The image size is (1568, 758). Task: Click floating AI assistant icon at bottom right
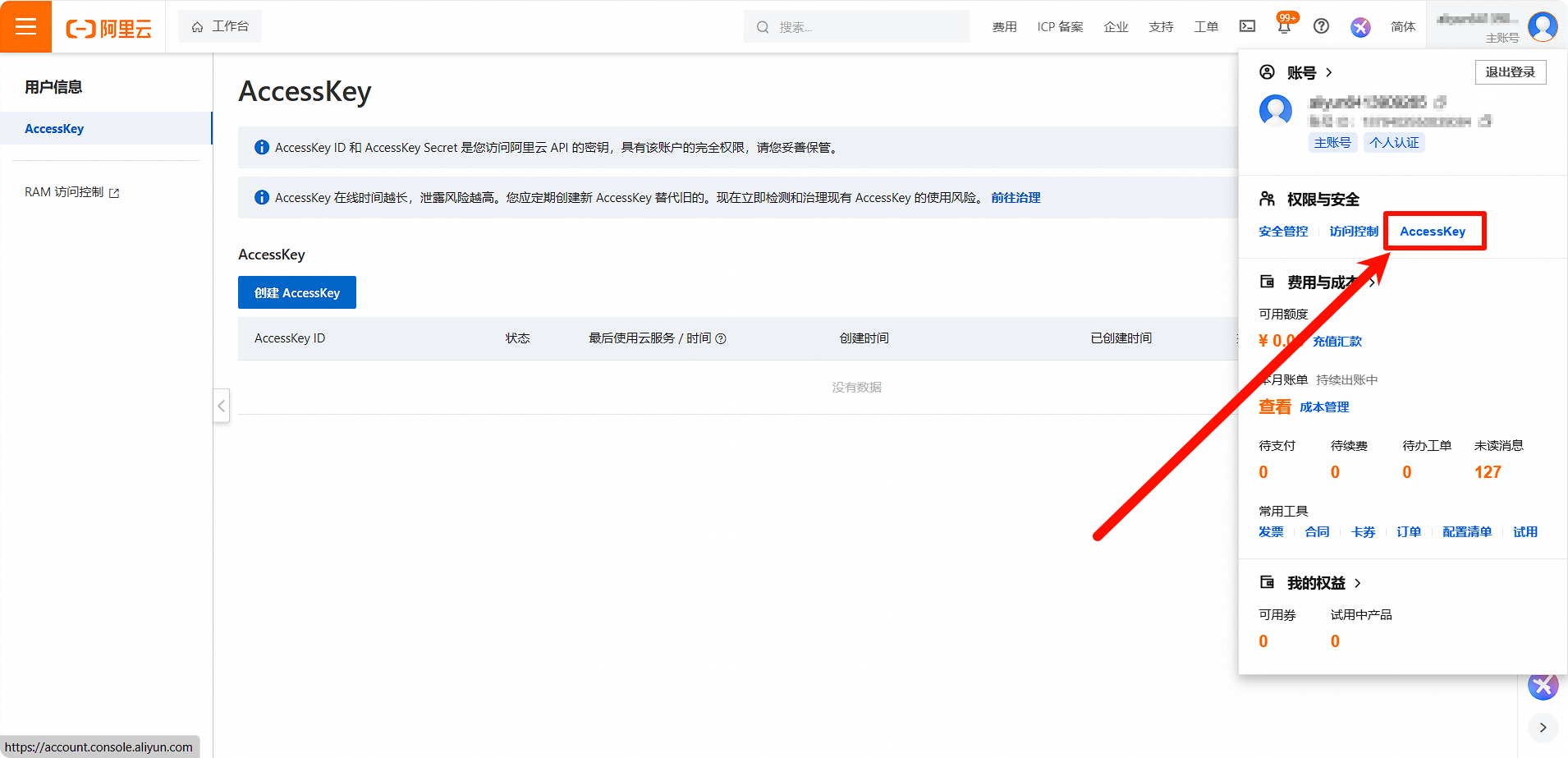(x=1543, y=686)
